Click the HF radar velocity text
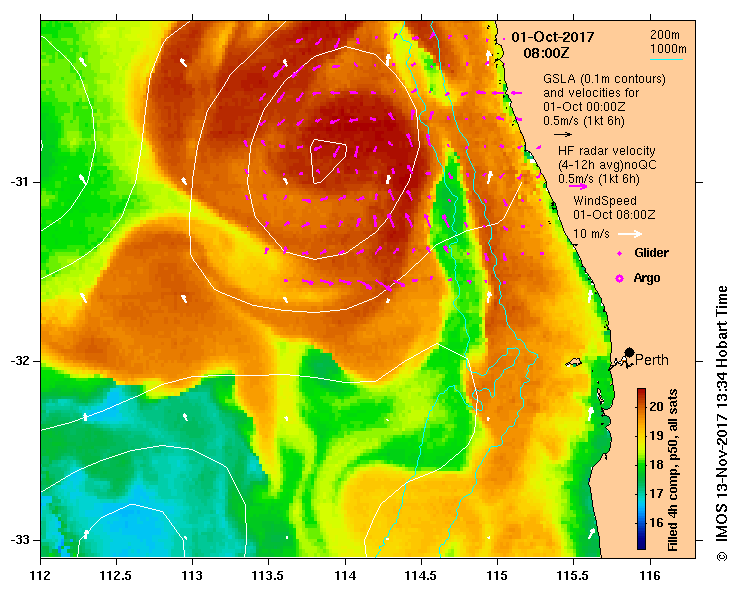Image resolution: width=739 pixels, height=592 pixels. (x=607, y=151)
